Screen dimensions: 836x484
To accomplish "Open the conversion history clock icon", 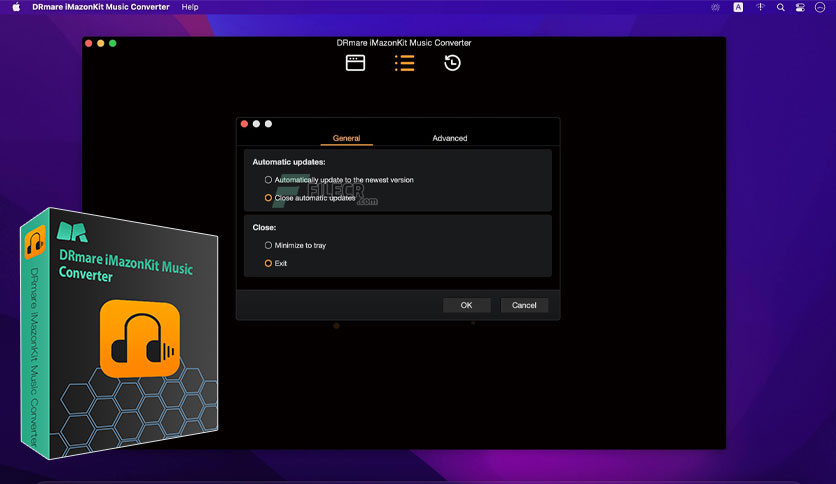I will pyautogui.click(x=452, y=63).
